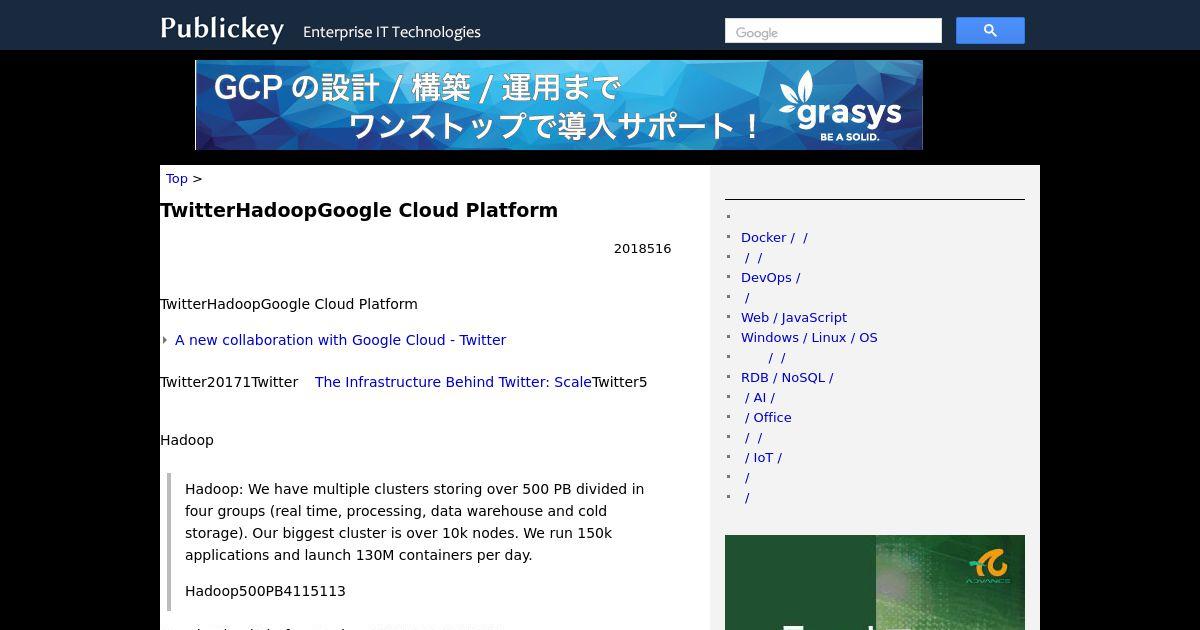Click the article date 2018516
This screenshot has width=1200, height=630.
tap(642, 249)
